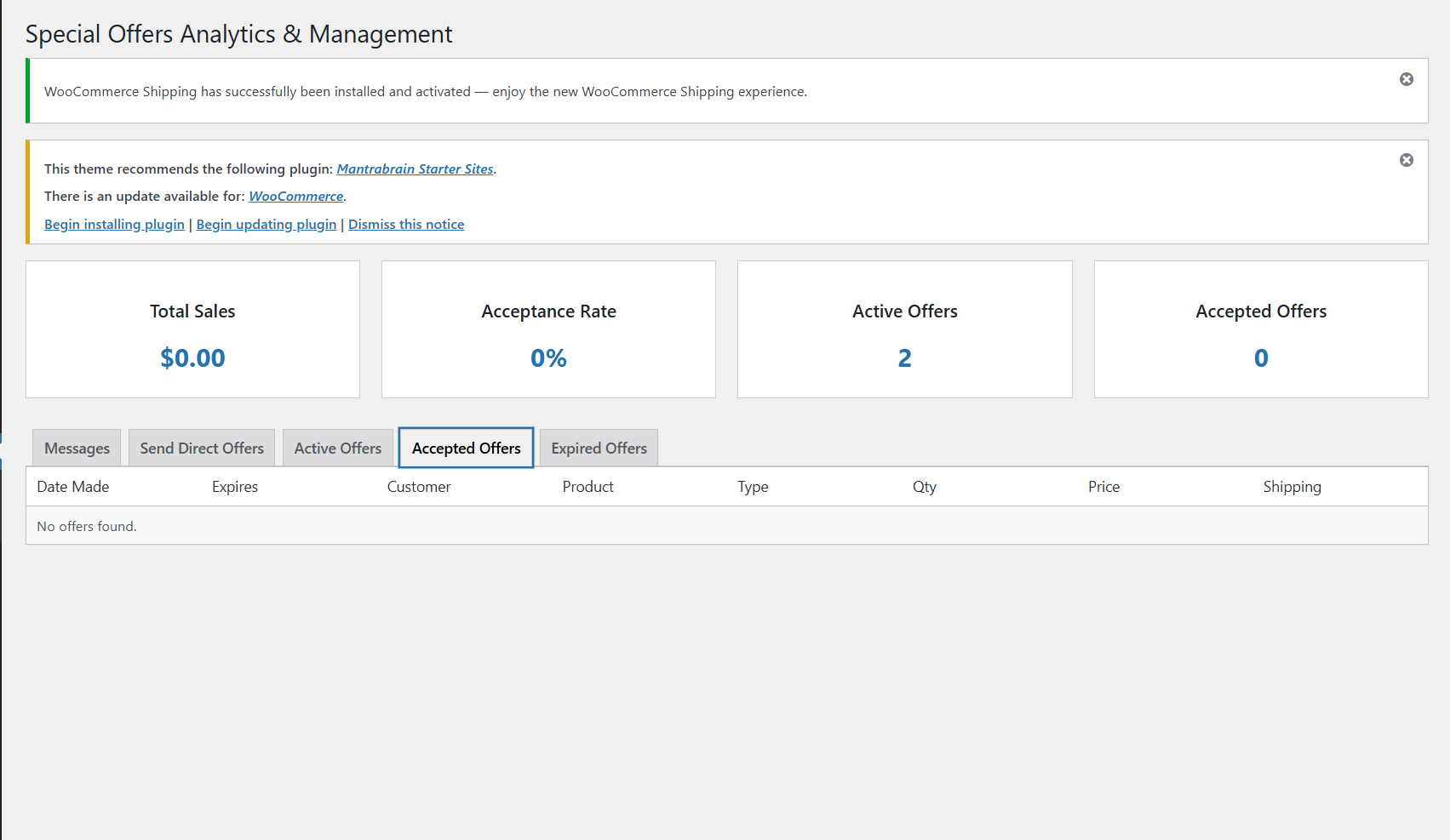The height and width of the screenshot is (840, 1450).
Task: Select the Accepted Offers tab
Action: (x=466, y=448)
